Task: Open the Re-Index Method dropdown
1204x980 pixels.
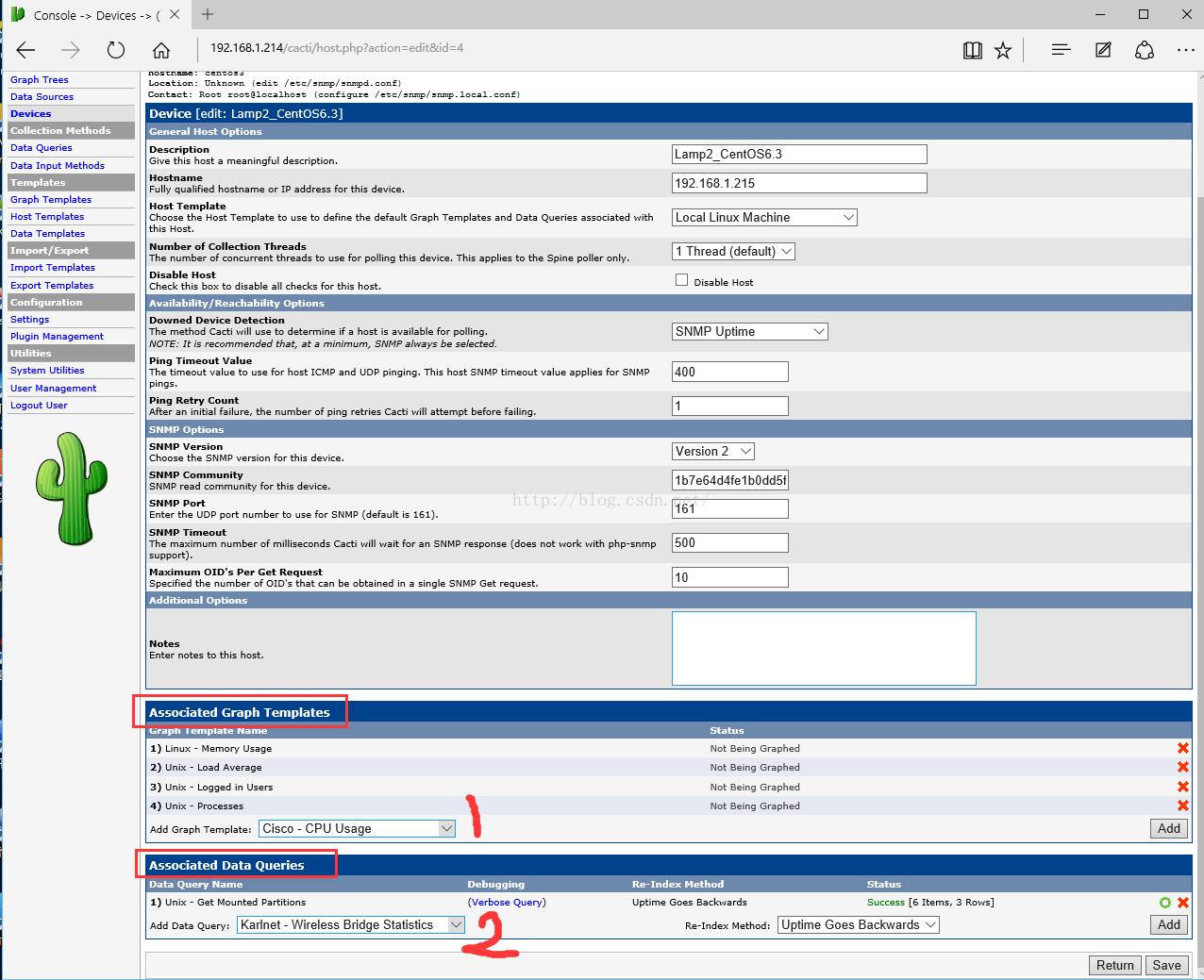Action: click(x=859, y=924)
